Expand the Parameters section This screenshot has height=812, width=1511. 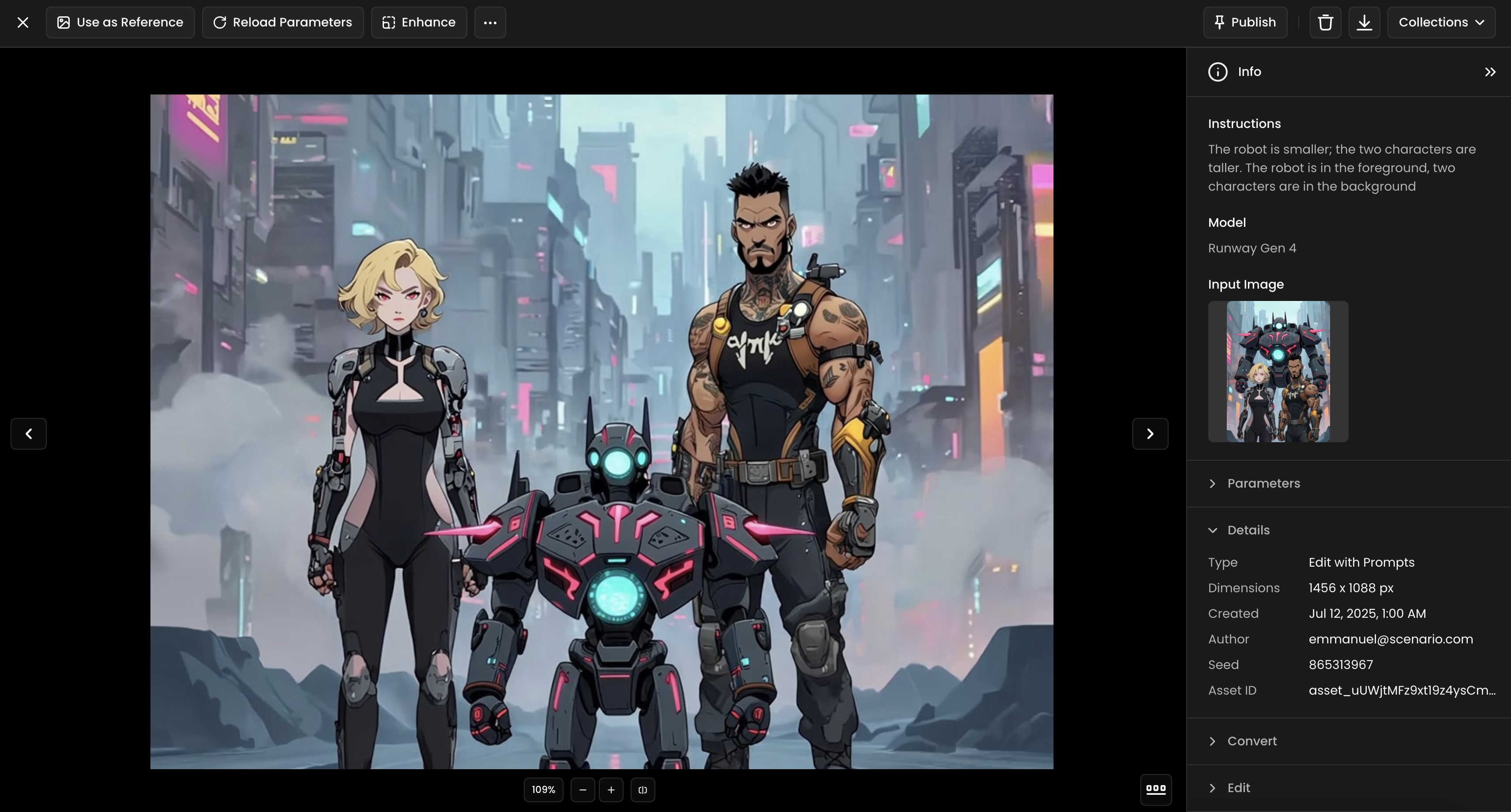pos(1263,483)
